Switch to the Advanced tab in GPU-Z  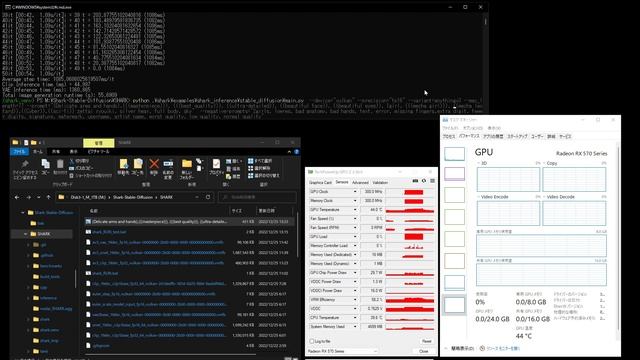pyautogui.click(x=360, y=182)
